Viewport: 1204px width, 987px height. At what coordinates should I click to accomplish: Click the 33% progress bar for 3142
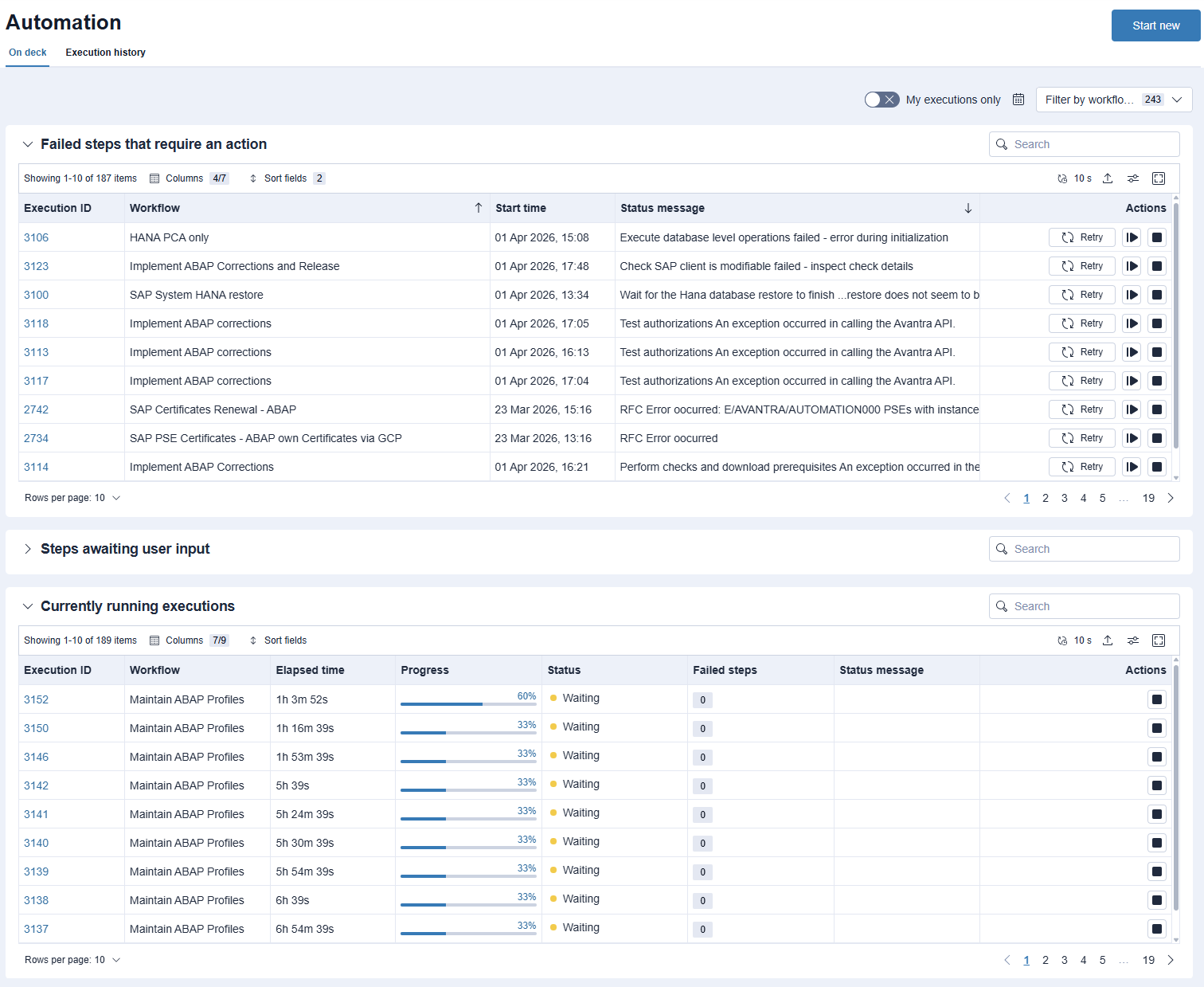468,790
